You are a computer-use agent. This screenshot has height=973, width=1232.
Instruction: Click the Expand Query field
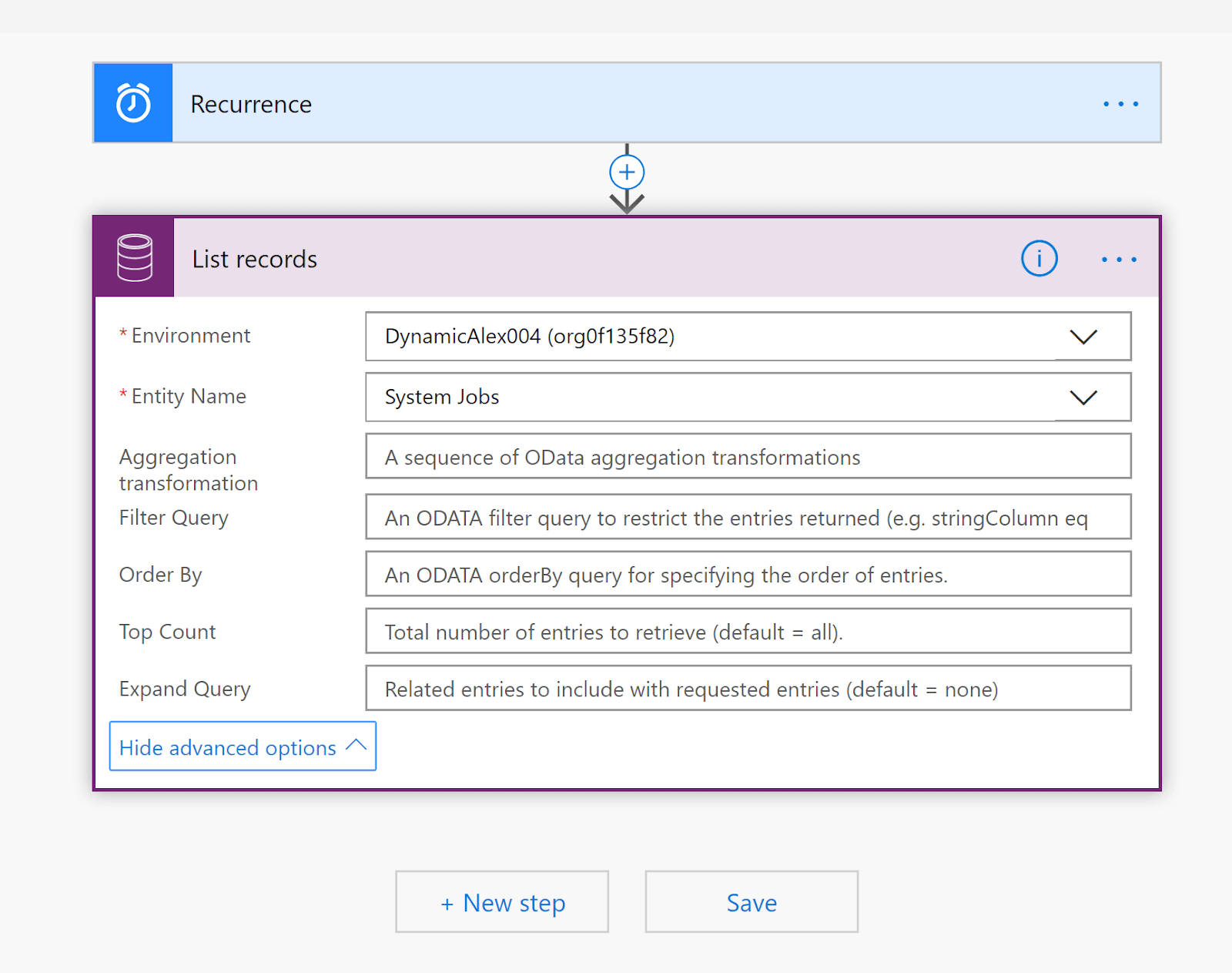pyautogui.click(x=747, y=688)
